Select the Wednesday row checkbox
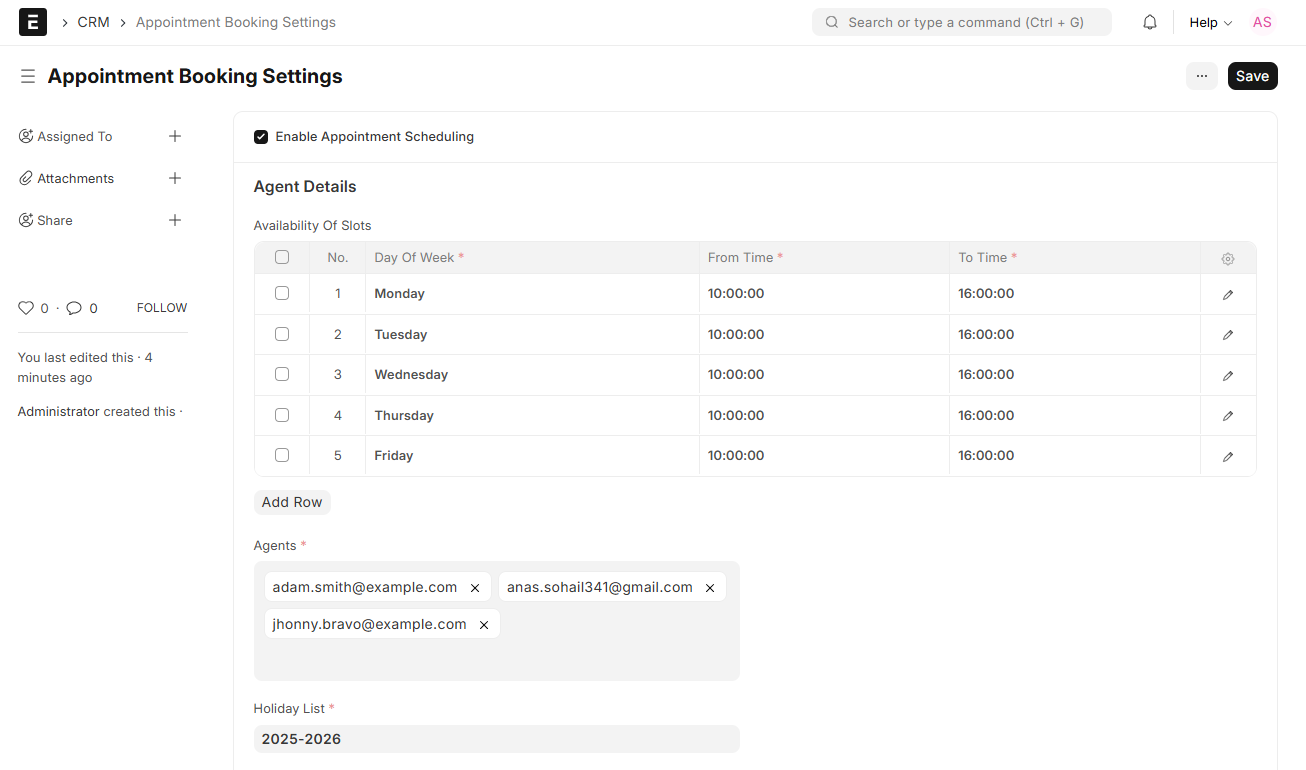 (x=282, y=374)
